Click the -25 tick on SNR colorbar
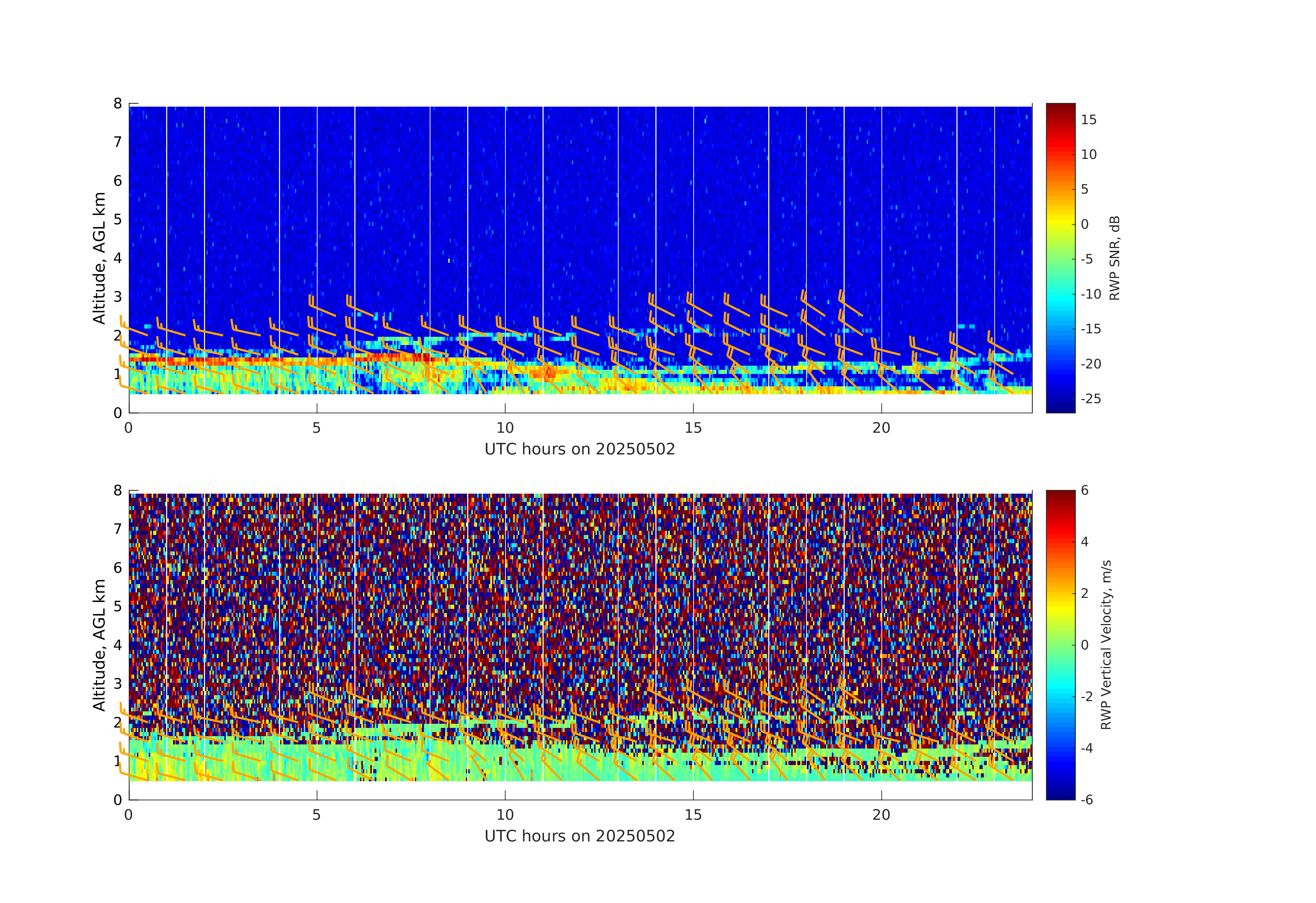This screenshot has width=1316, height=903. click(1091, 399)
